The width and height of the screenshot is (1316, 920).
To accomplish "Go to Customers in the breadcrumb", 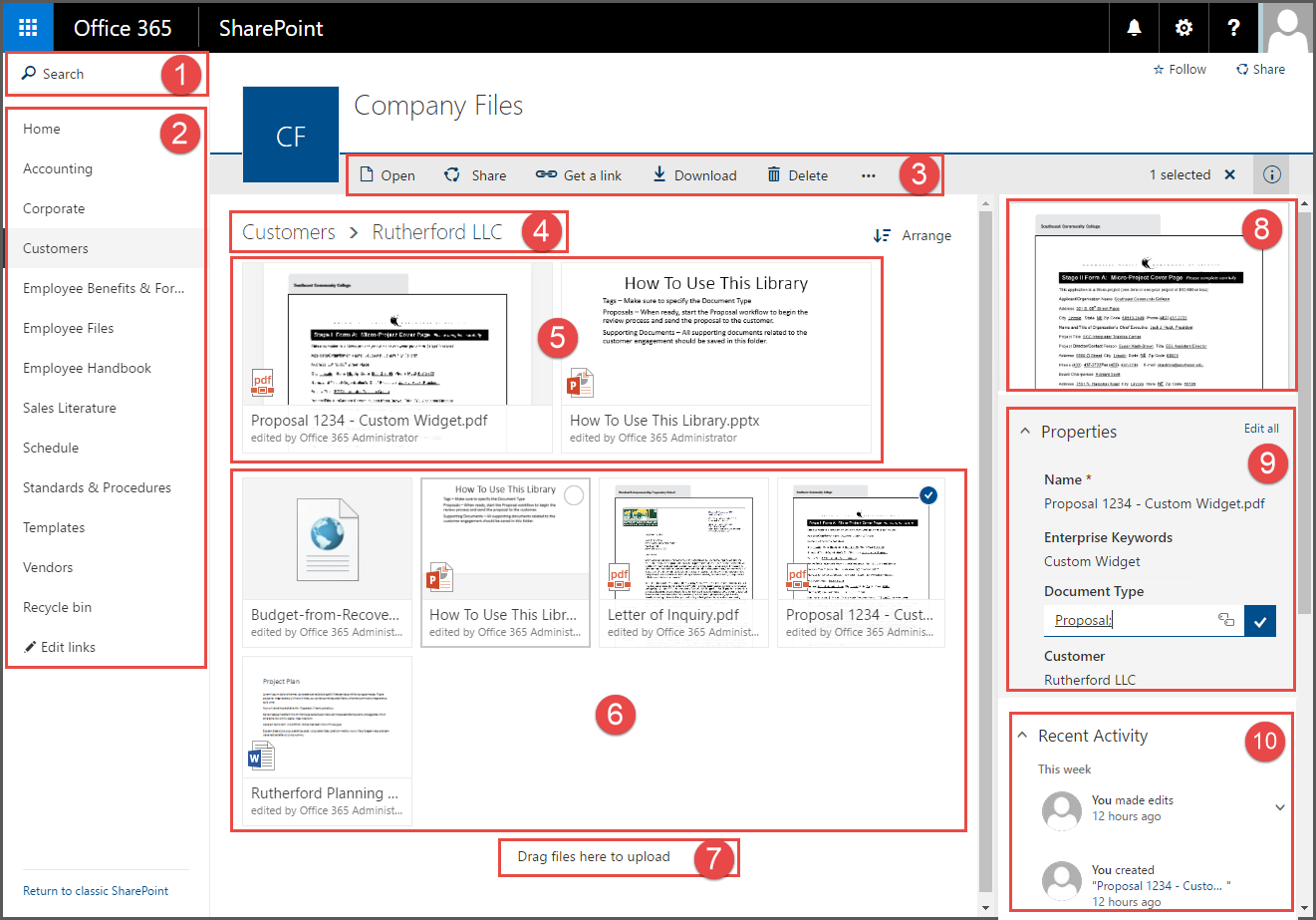I will click(x=289, y=232).
